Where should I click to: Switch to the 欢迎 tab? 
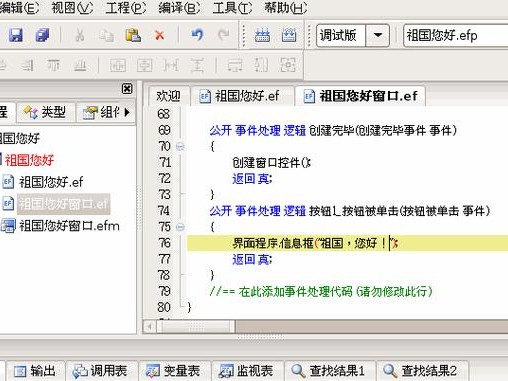click(168, 96)
